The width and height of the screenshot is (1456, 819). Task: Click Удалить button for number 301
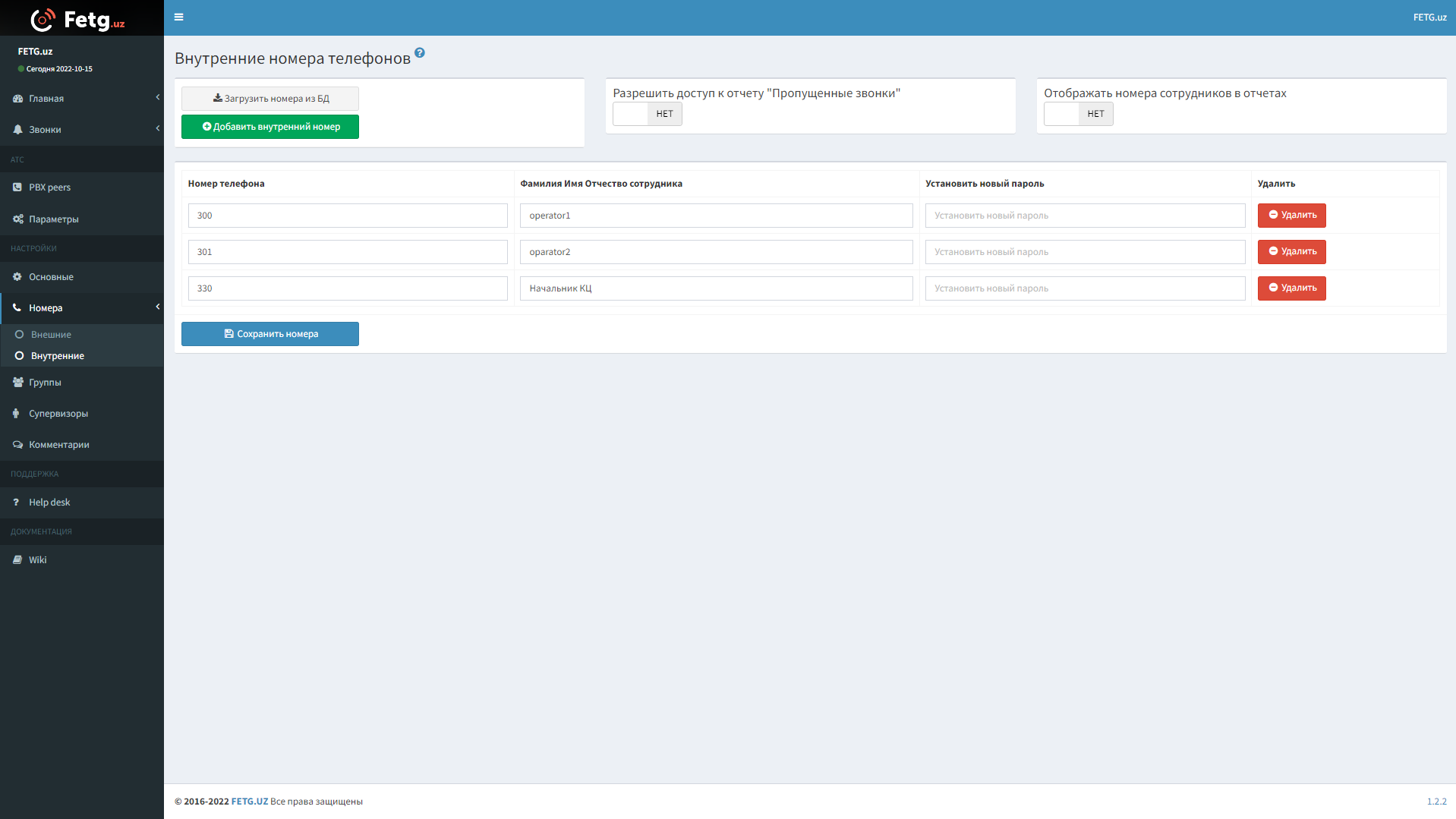(x=1291, y=252)
